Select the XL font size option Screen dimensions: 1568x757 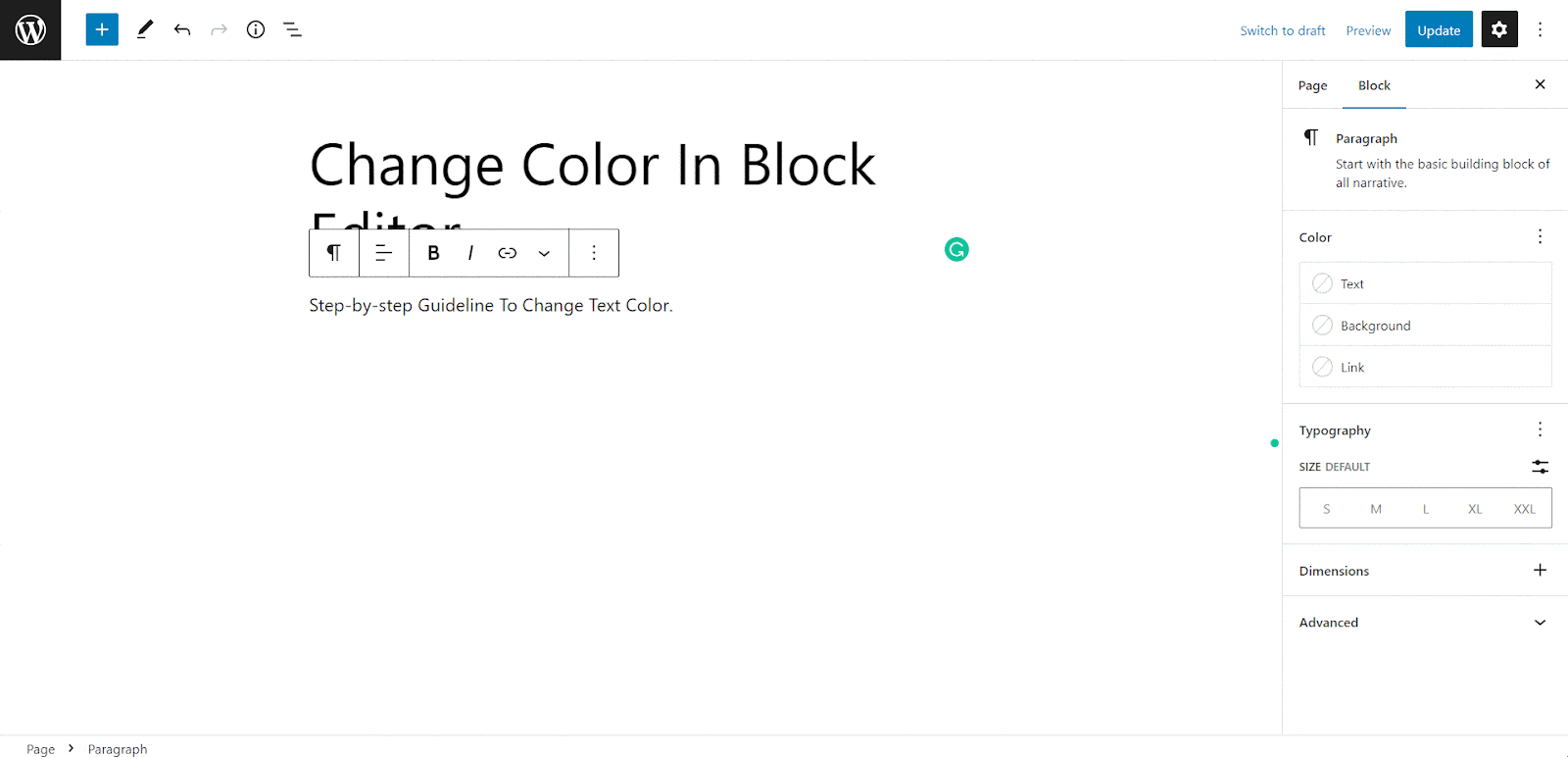(1474, 508)
